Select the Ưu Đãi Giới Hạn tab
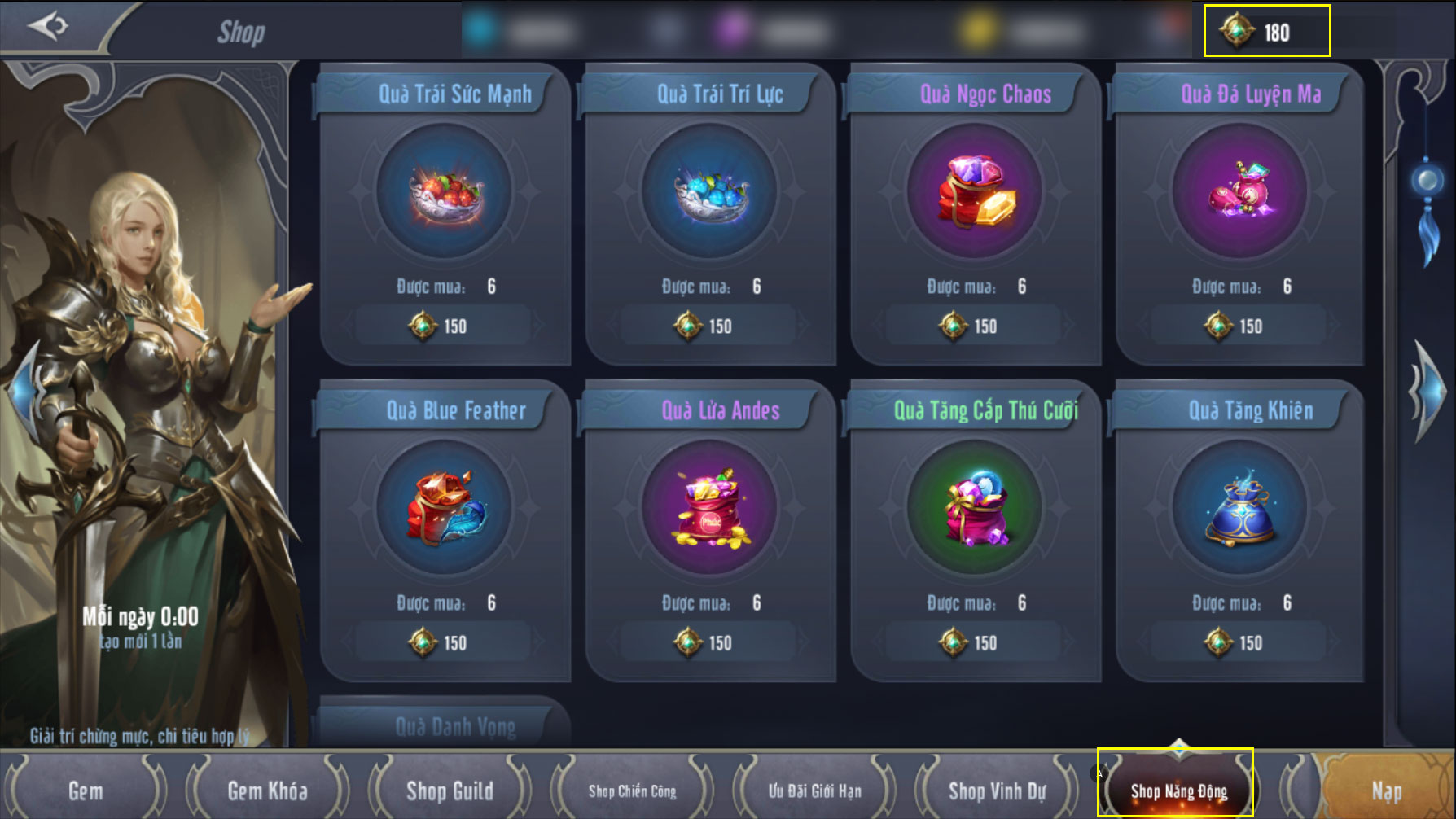 coord(814,790)
